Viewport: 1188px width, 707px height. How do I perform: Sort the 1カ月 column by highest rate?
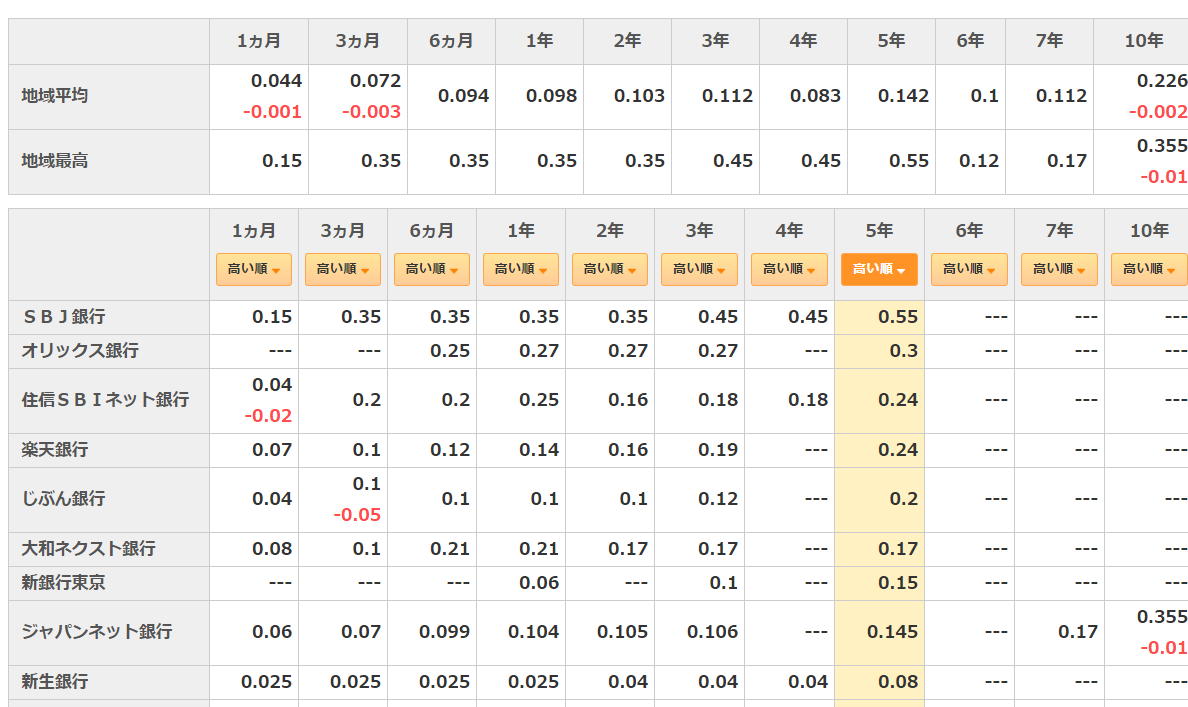tap(254, 269)
